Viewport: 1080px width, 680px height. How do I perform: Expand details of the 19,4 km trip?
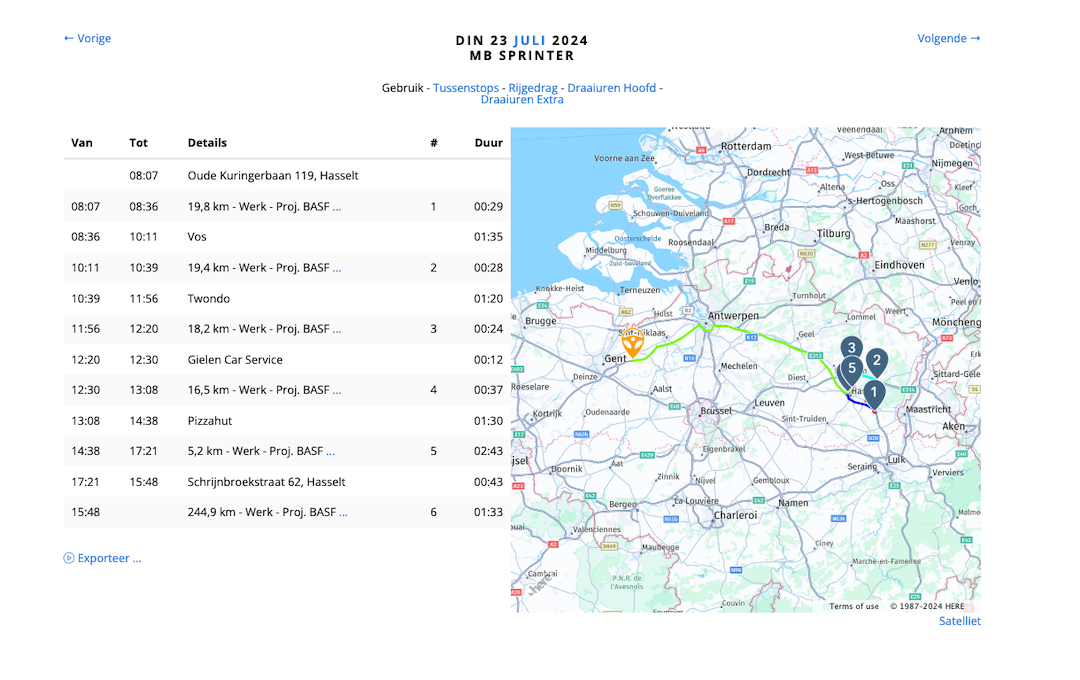click(337, 268)
